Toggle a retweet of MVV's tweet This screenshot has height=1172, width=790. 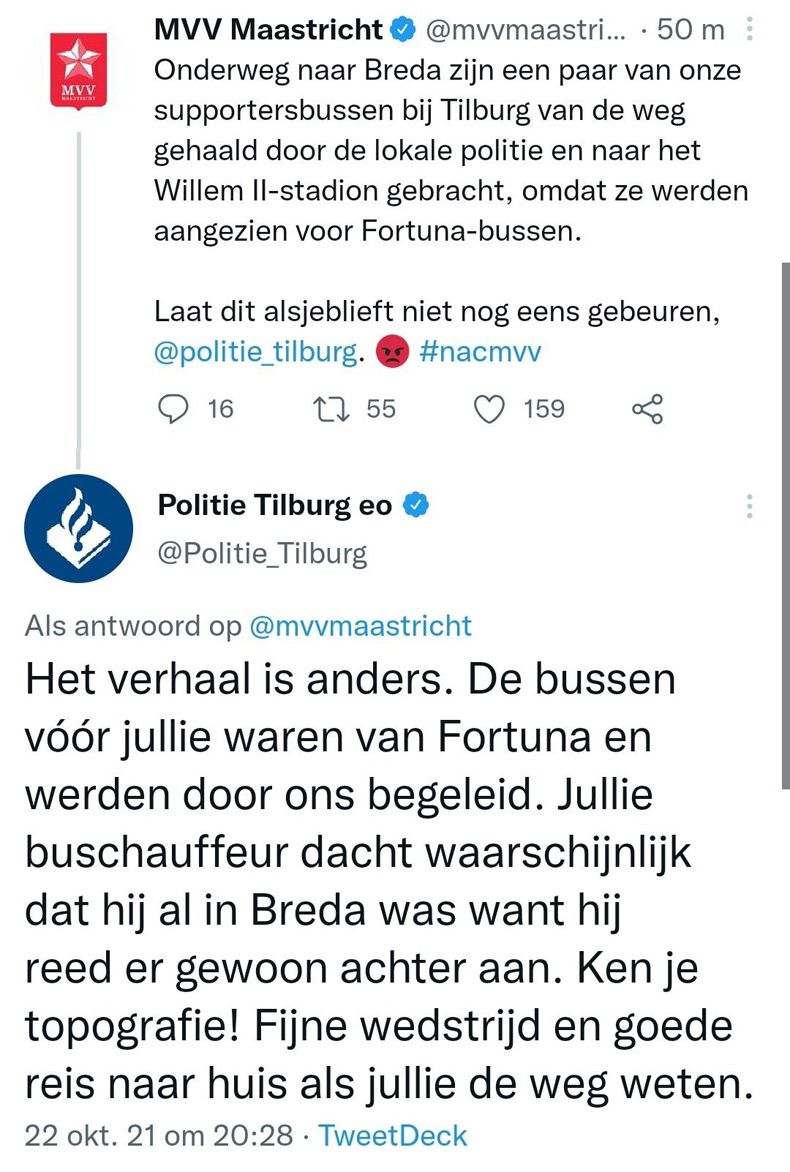coord(332,408)
